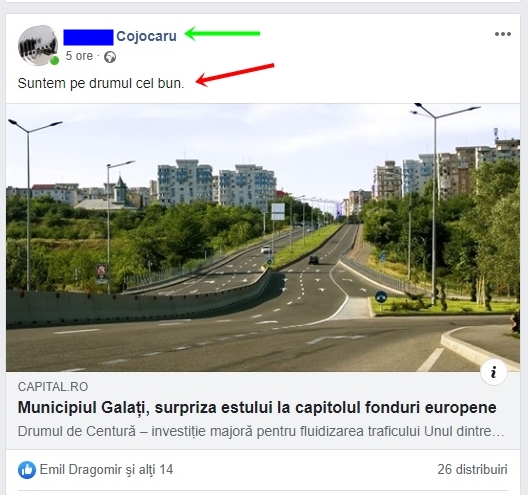Click the red arrow annotation
The height and width of the screenshot is (495, 528).
coord(235,75)
